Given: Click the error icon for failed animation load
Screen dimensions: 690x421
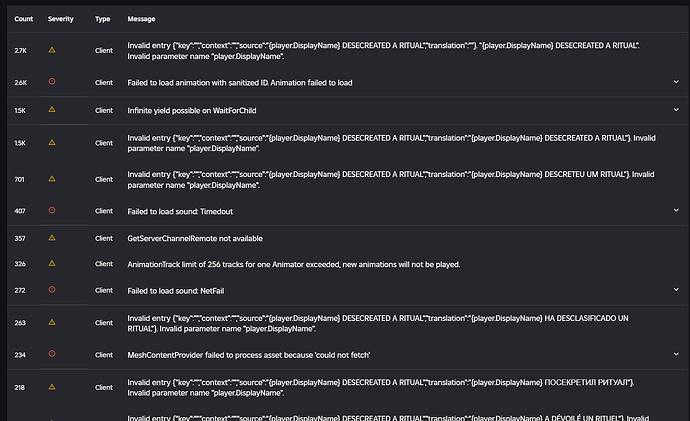Looking at the screenshot, I should pyautogui.click(x=52, y=82).
